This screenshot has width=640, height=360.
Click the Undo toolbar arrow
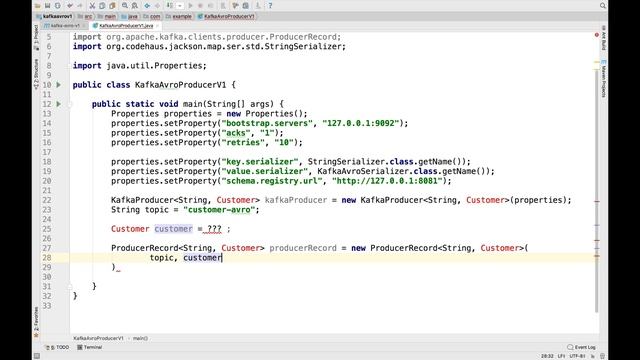pyautogui.click(x=70, y=6)
